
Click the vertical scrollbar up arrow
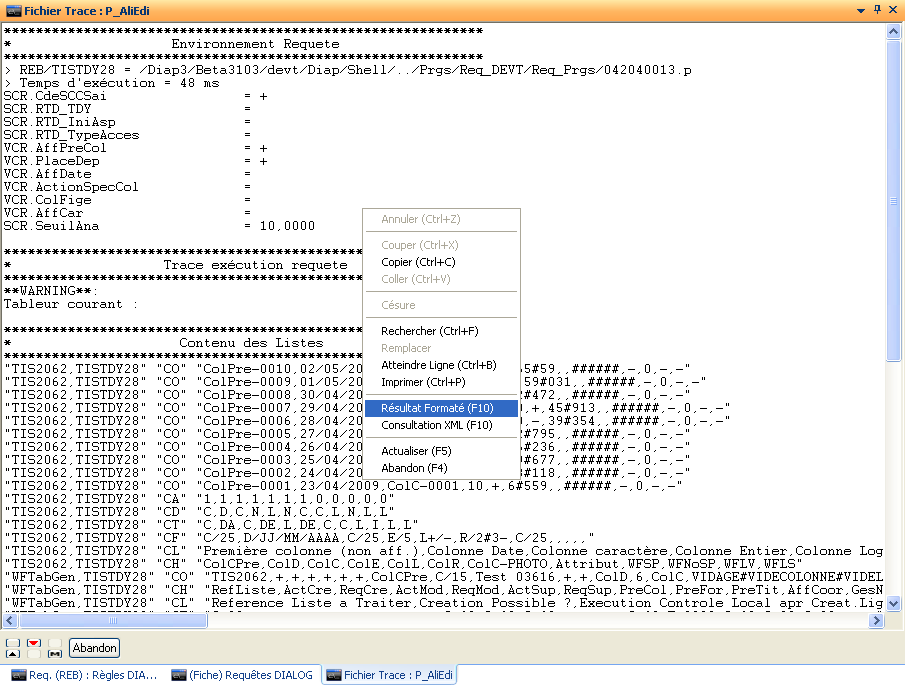(894, 33)
